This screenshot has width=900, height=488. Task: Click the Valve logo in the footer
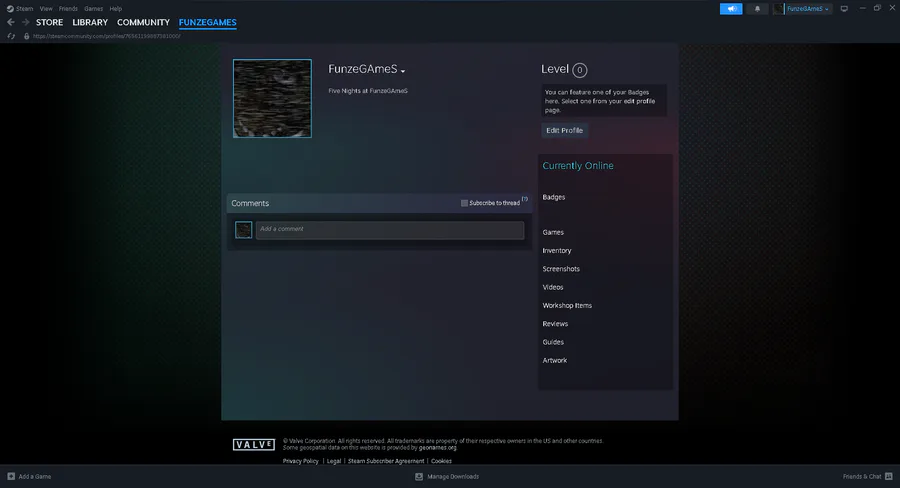point(254,444)
